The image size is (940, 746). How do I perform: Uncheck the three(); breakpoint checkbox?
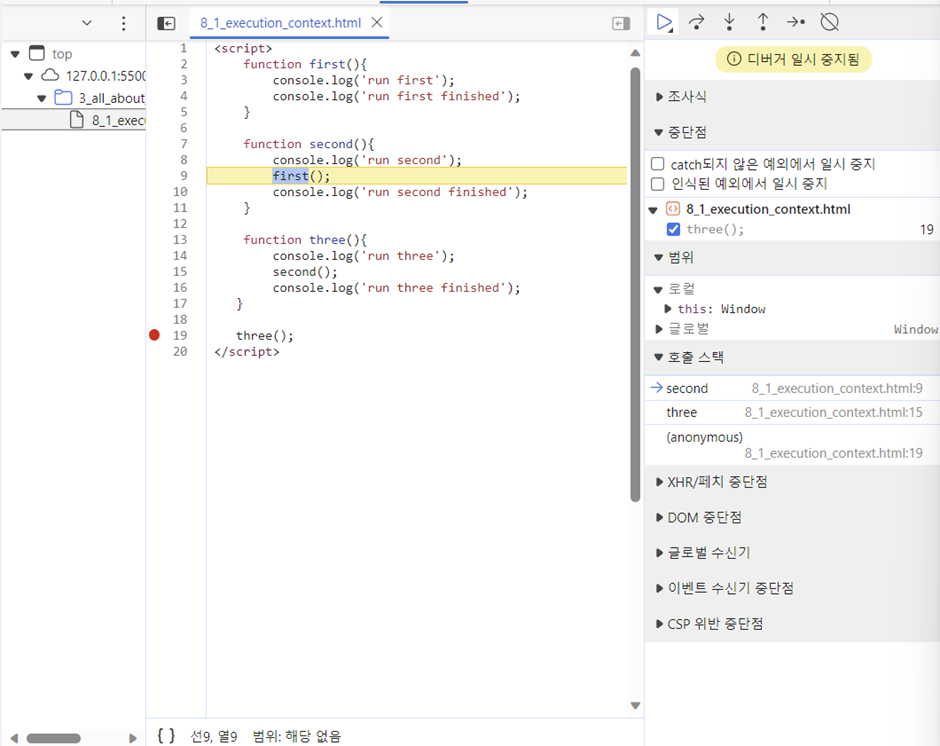tap(673, 229)
